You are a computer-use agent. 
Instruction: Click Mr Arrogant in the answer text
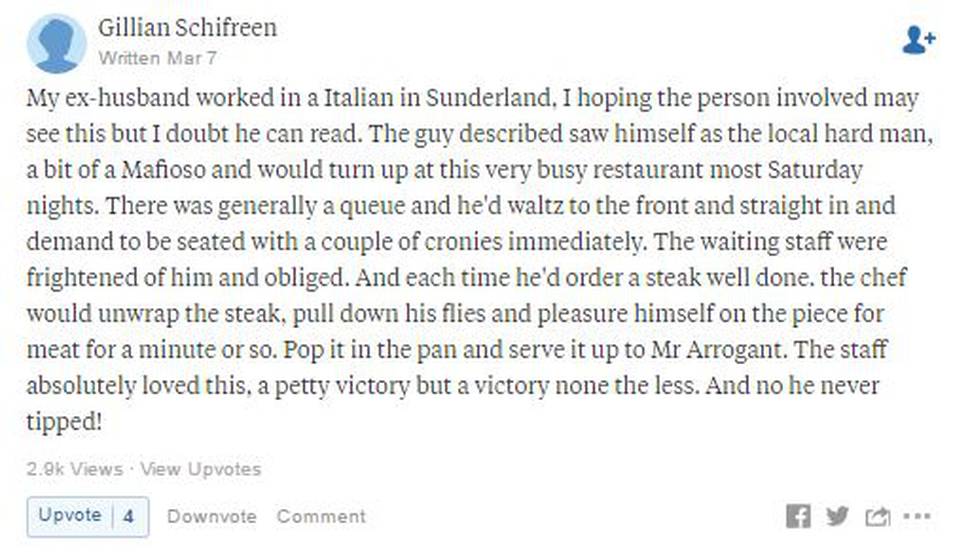click(719, 350)
